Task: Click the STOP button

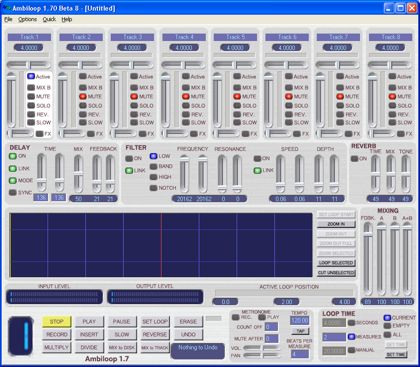Action: coord(57,322)
